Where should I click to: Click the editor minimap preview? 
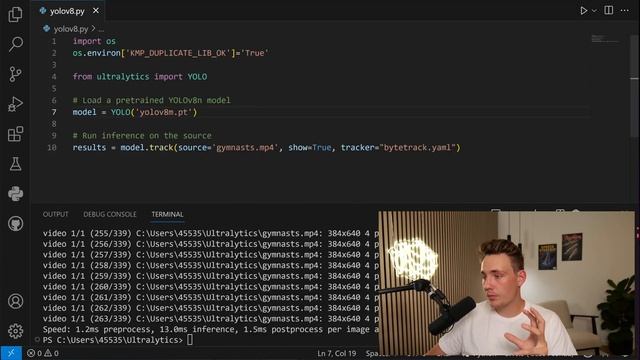pyautogui.click(x=605, y=40)
